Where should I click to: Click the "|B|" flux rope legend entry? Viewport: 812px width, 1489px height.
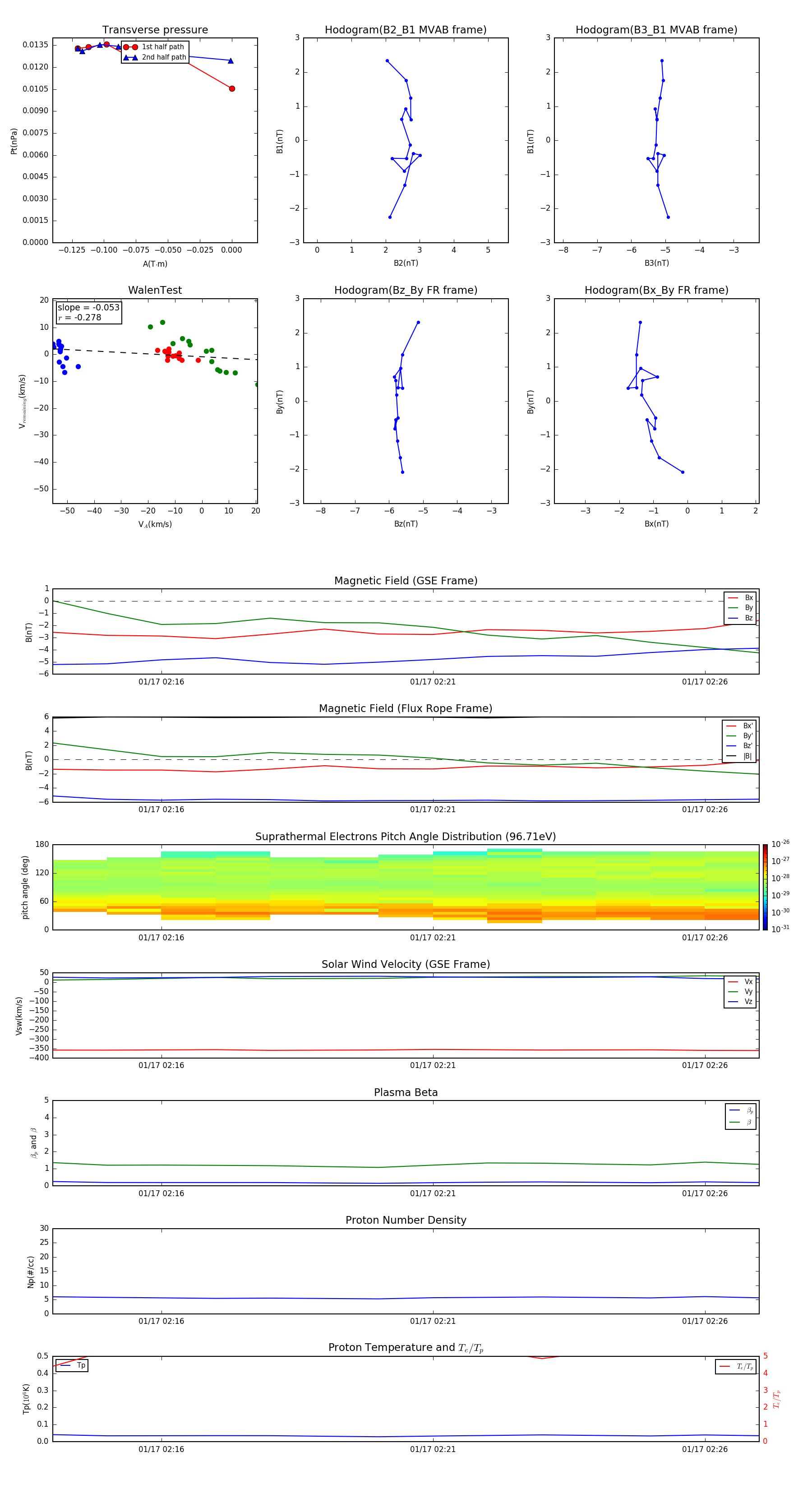740,756
